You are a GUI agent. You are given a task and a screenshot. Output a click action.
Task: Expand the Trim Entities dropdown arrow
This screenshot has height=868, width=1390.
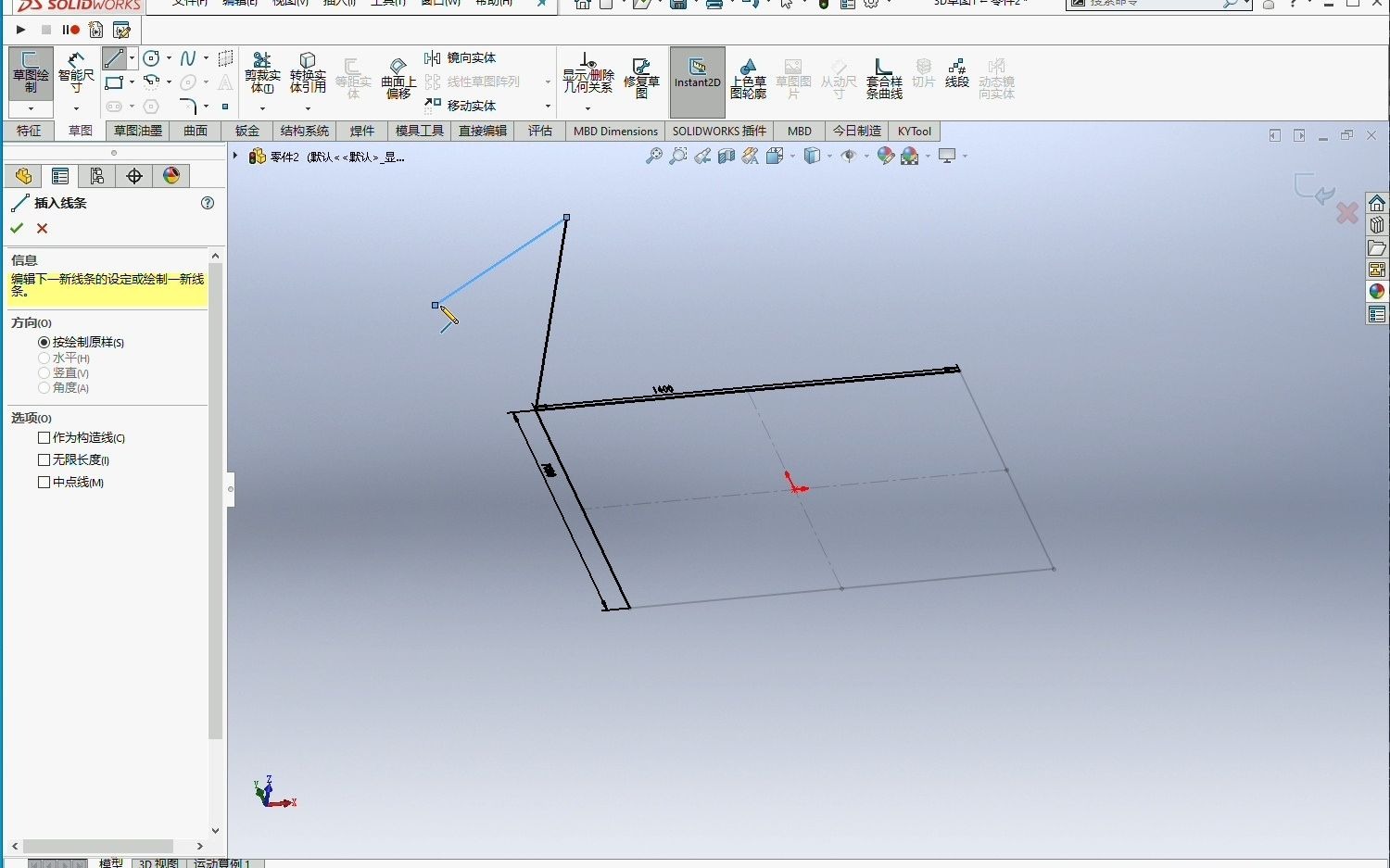262,108
